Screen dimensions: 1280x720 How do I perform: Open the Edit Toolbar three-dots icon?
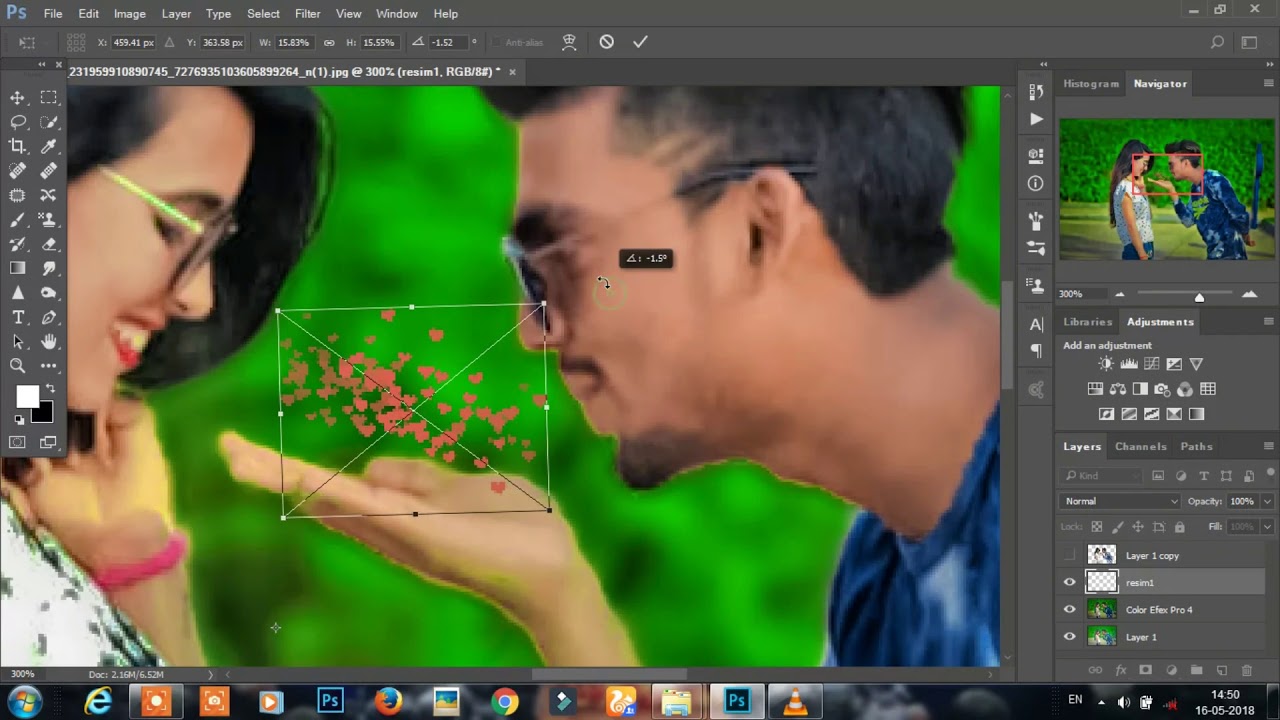[48, 366]
